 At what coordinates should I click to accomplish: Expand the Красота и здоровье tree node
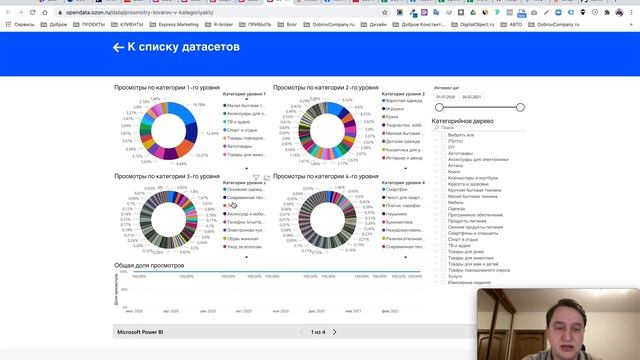point(436,184)
